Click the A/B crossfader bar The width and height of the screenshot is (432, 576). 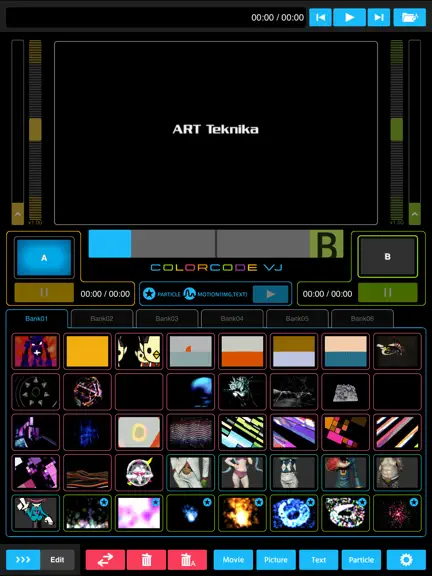(x=216, y=244)
